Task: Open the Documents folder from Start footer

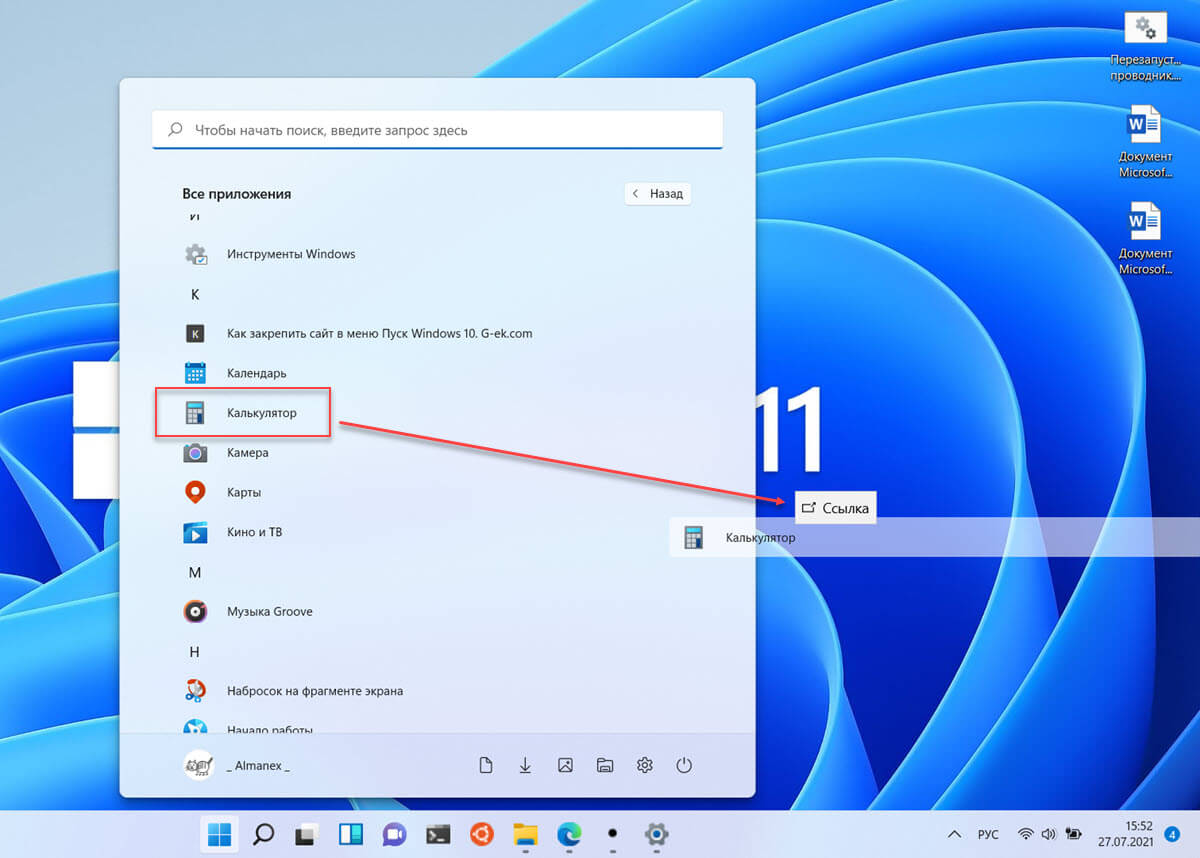Action: coord(486,766)
